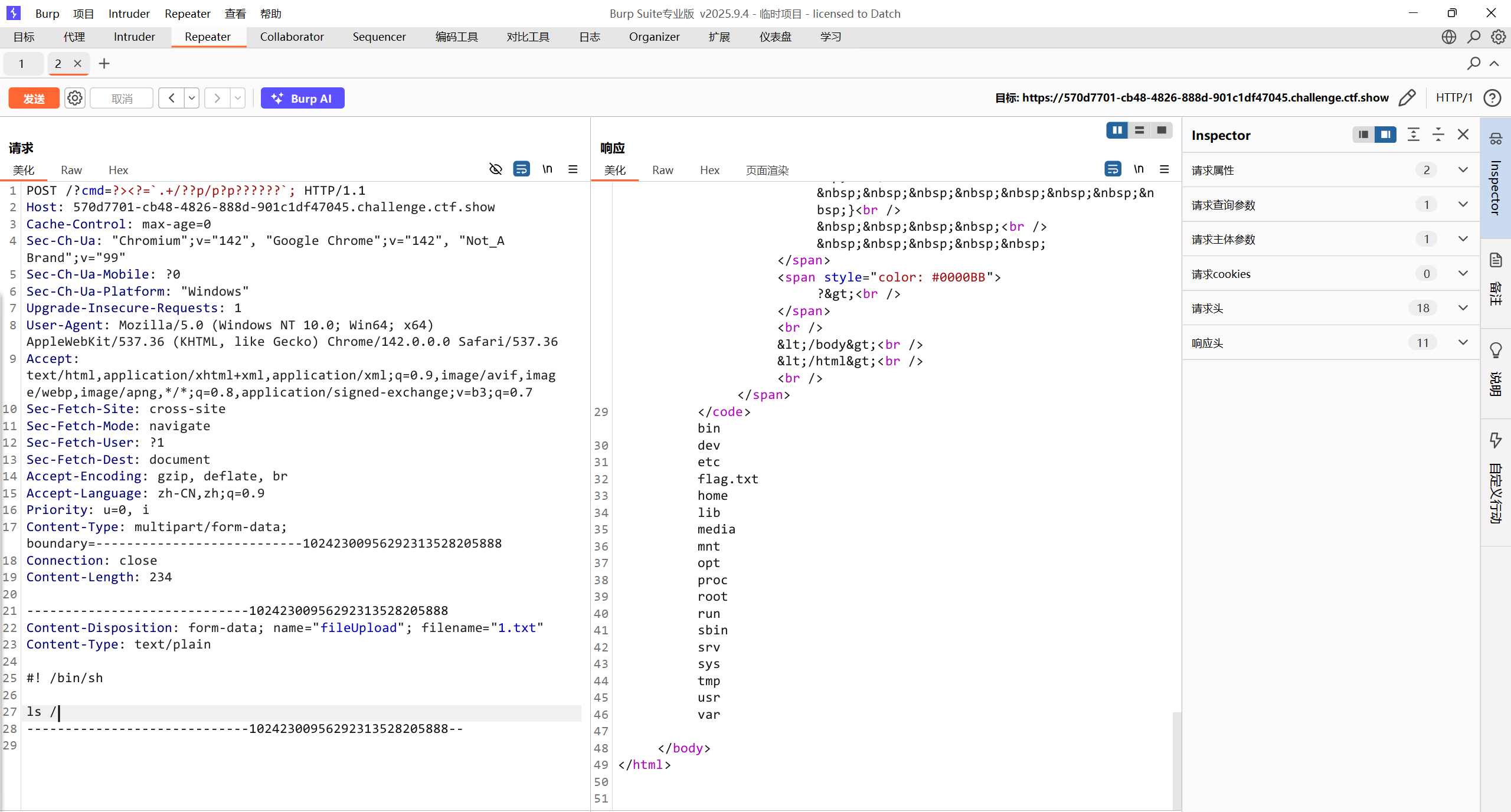Click the globe icon in top bar
This screenshot has height=812, width=1511.
click(1449, 37)
